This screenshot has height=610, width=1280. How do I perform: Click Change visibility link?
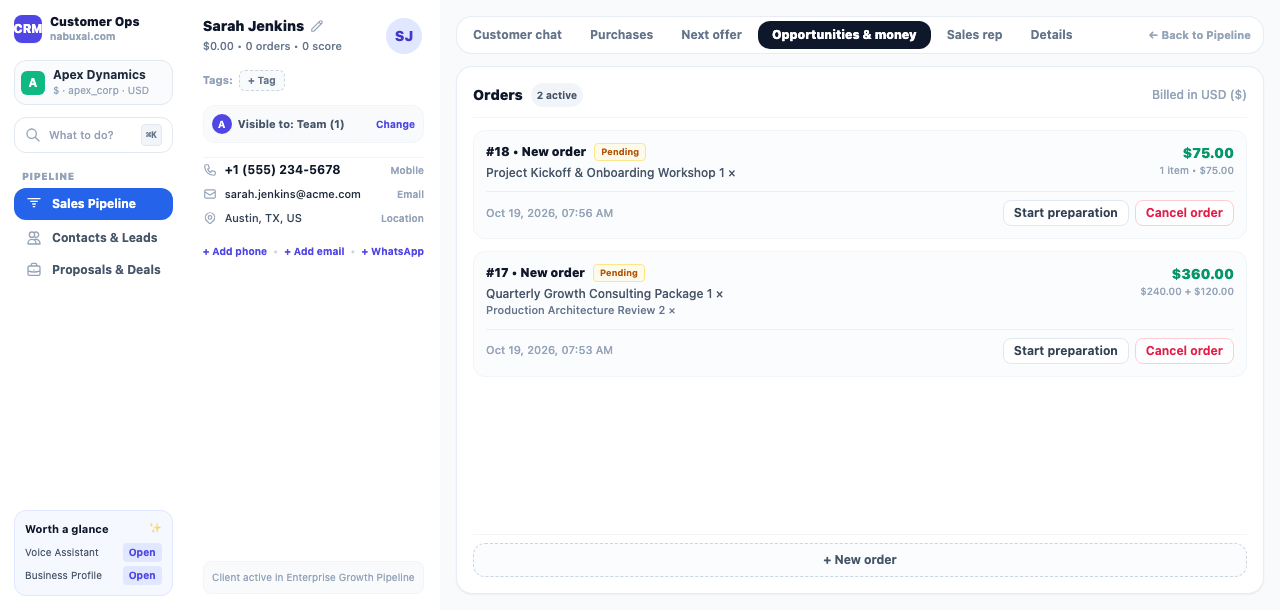[395, 125]
